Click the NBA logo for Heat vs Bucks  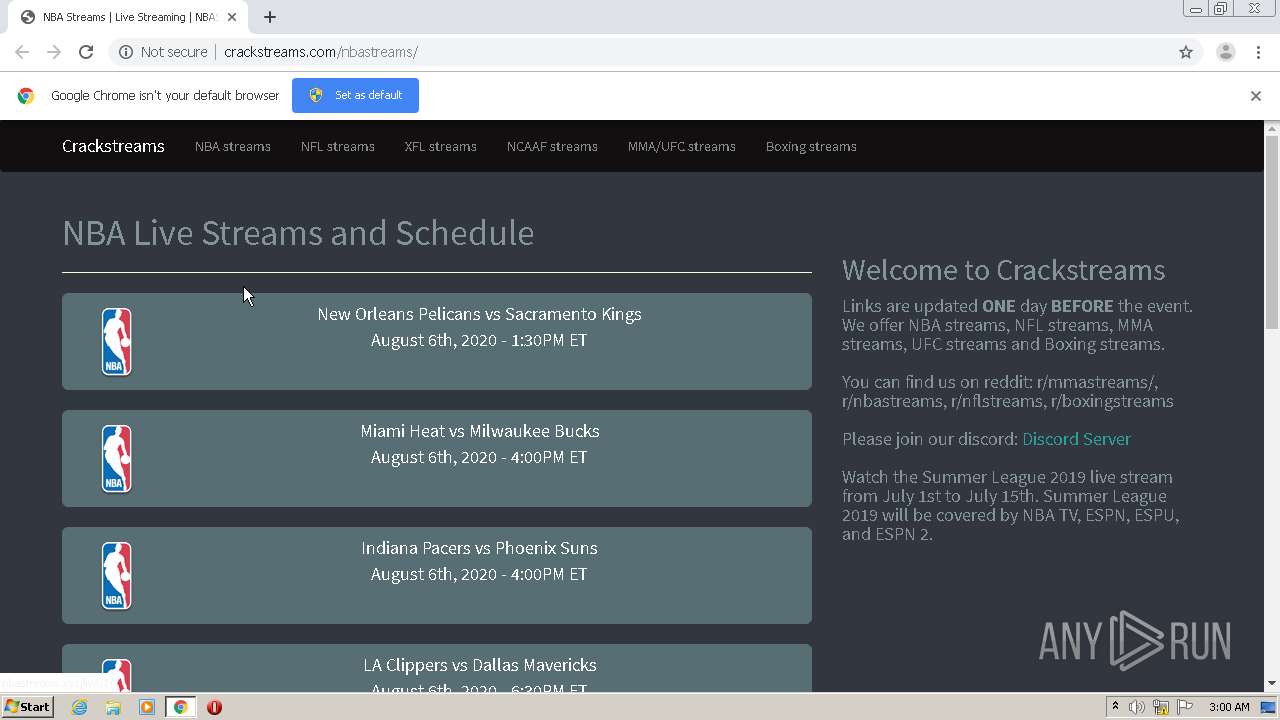116,458
